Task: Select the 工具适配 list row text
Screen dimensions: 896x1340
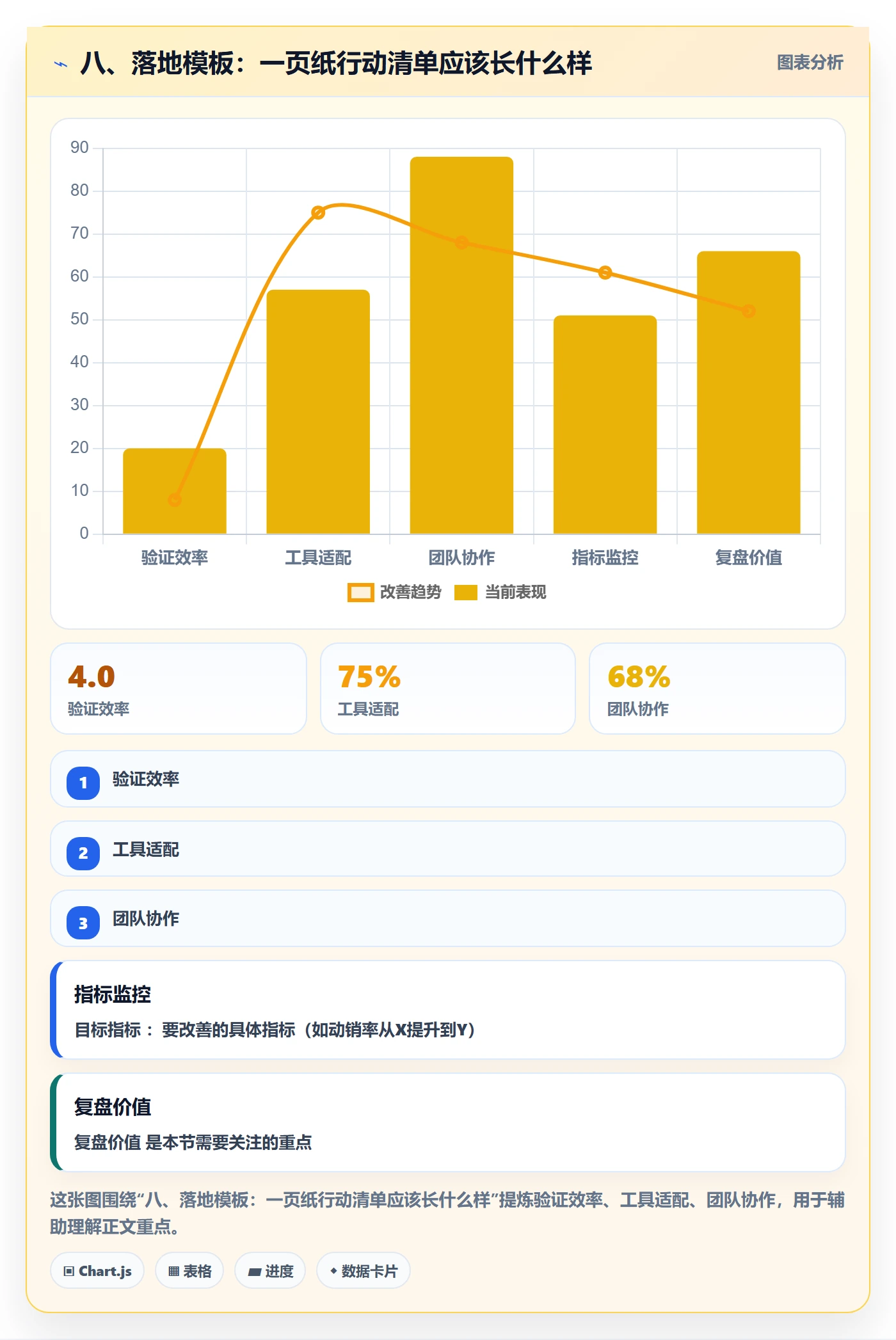Action: [x=146, y=850]
